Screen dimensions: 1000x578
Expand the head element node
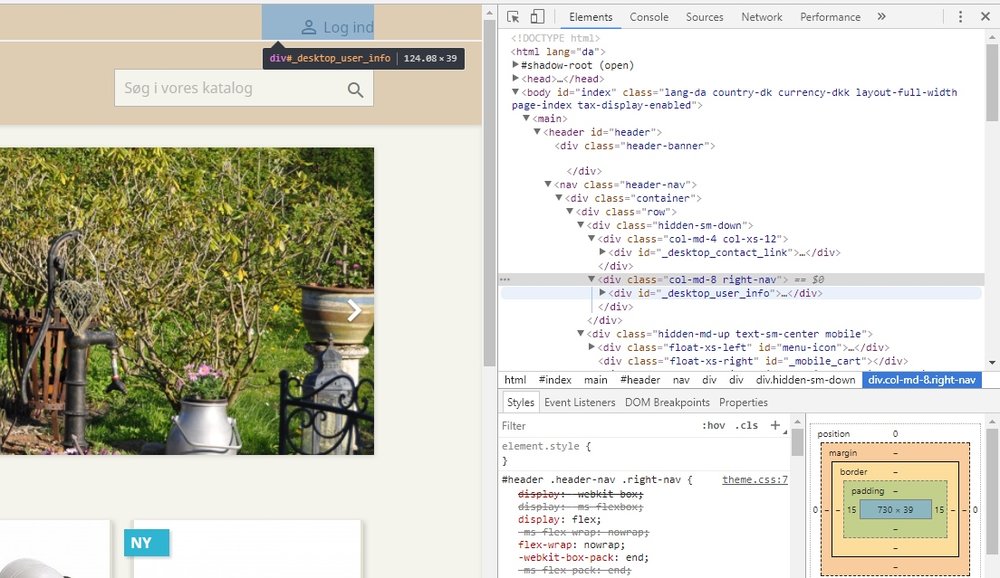(515, 78)
